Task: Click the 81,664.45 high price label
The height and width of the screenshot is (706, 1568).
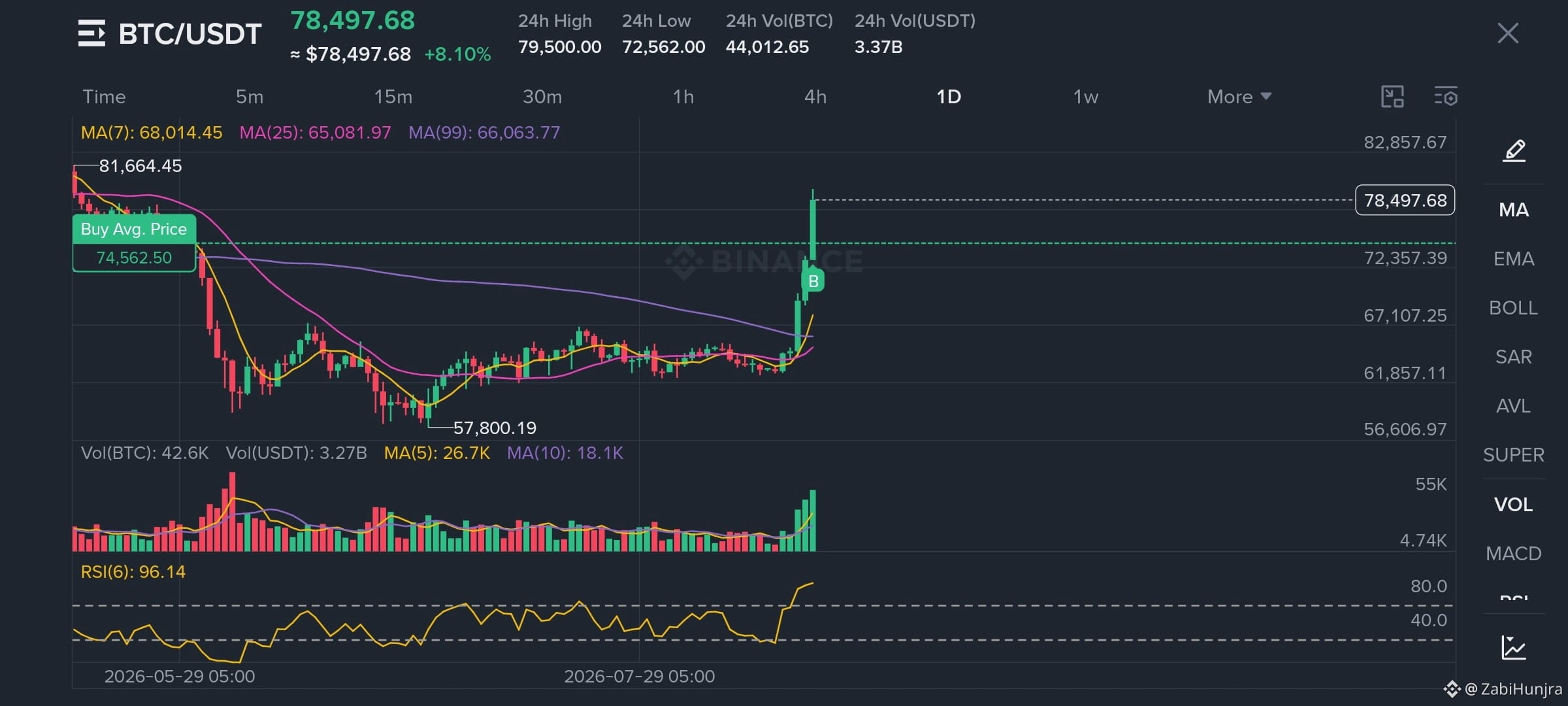Action: tap(140, 166)
